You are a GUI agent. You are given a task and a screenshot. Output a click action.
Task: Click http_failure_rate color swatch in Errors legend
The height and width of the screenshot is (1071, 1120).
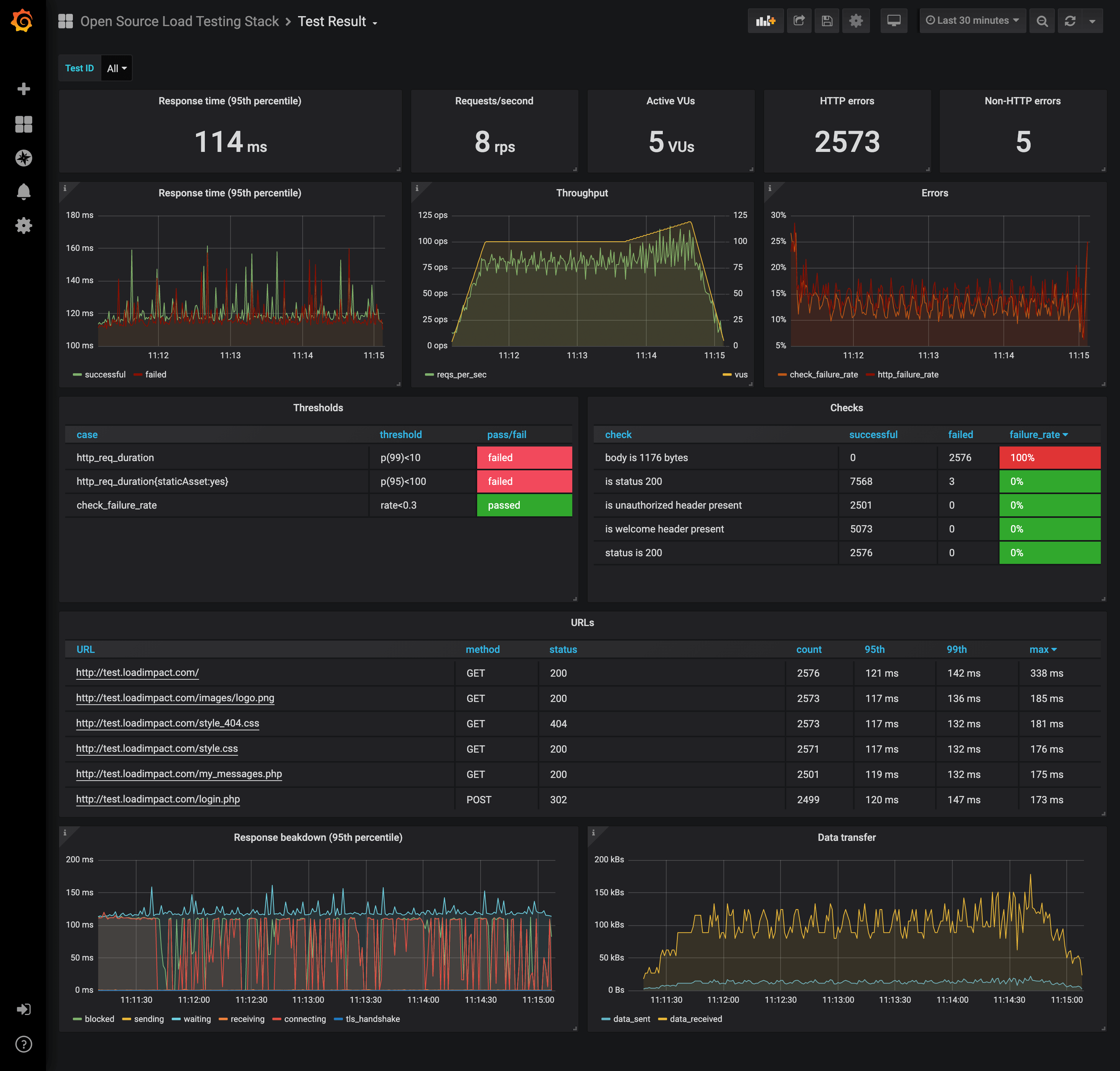pyautogui.click(x=870, y=374)
